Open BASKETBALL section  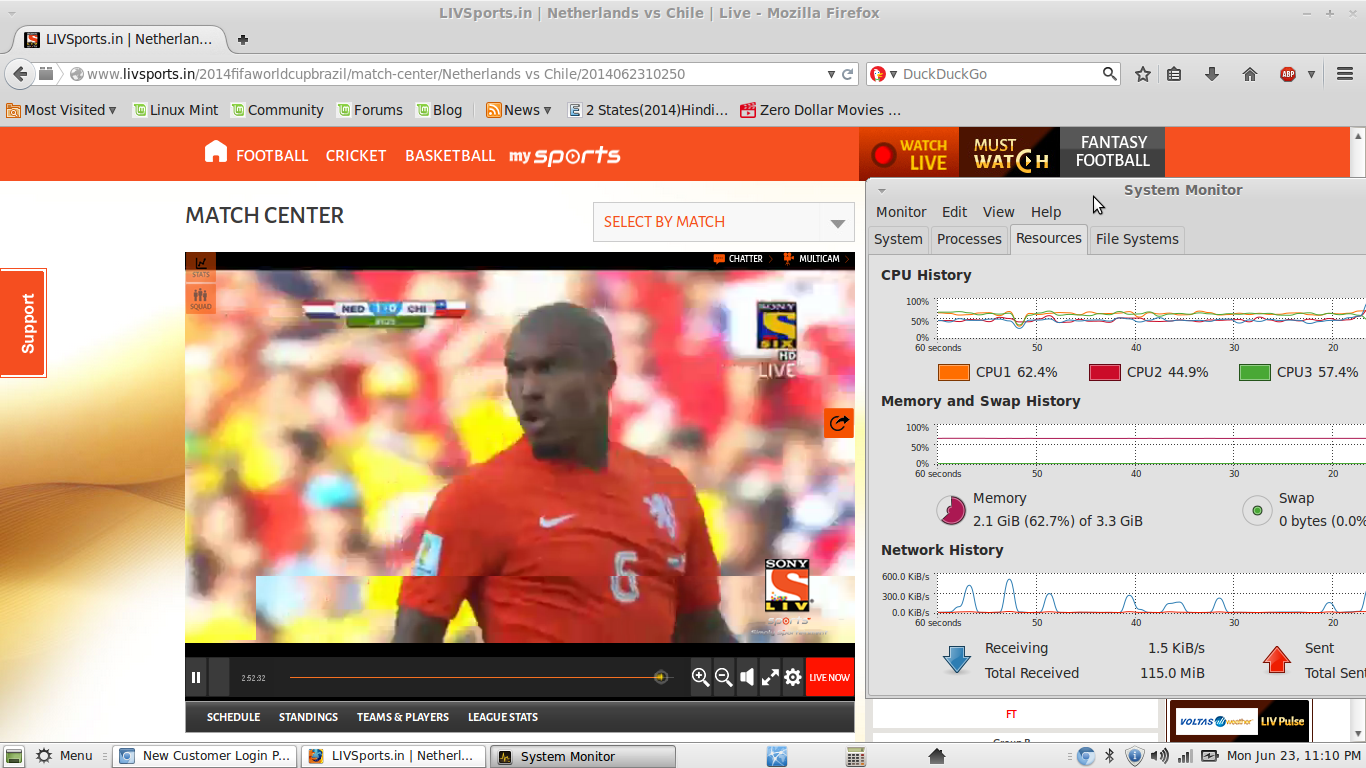tap(450, 155)
